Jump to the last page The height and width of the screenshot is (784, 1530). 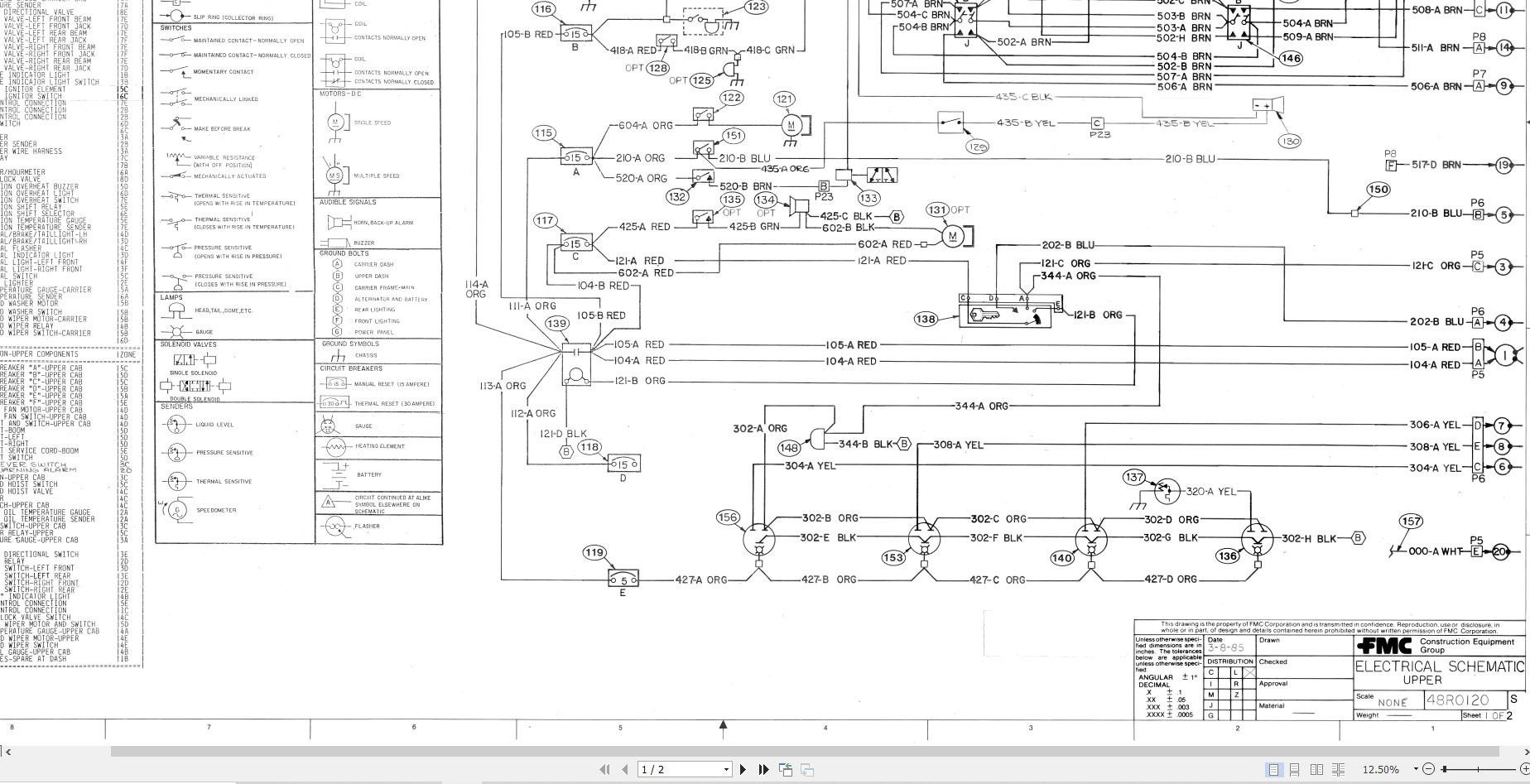coord(763,769)
